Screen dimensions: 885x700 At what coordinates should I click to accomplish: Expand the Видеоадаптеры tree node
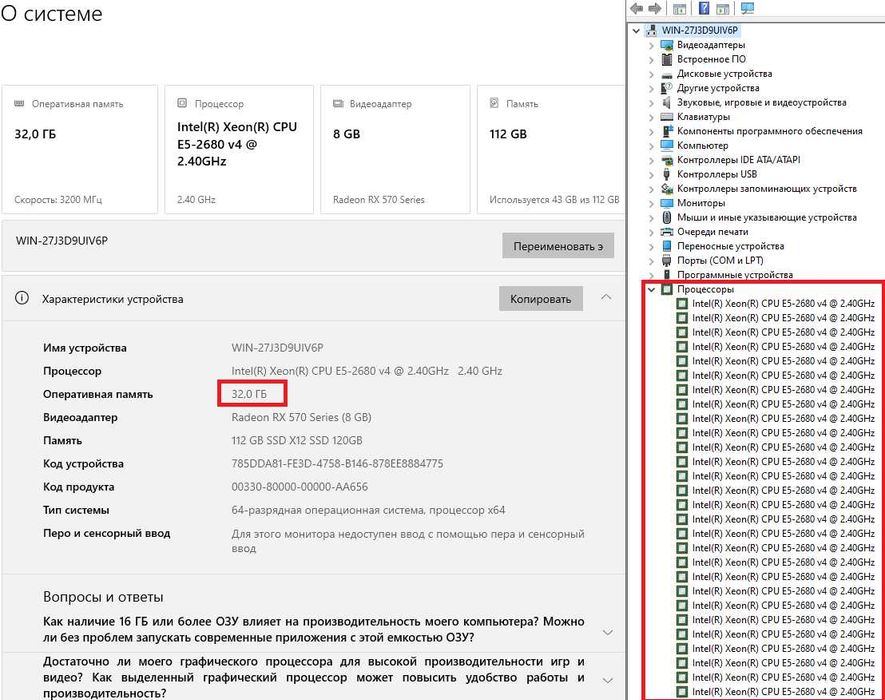coord(651,45)
